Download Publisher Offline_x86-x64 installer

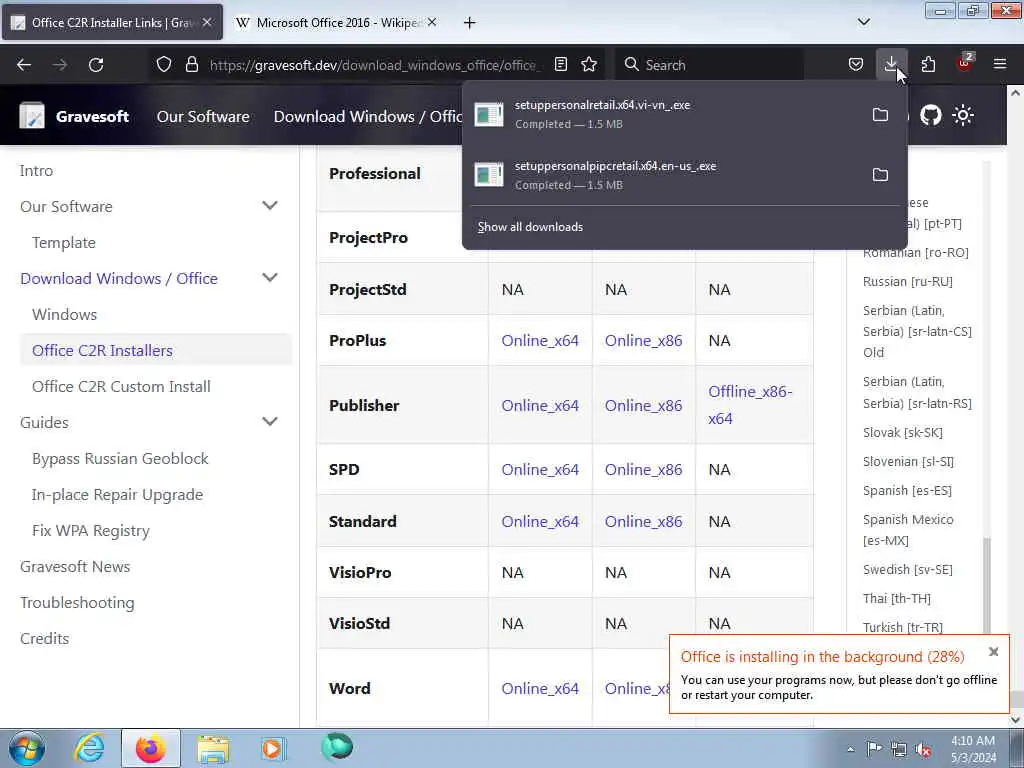(x=750, y=405)
